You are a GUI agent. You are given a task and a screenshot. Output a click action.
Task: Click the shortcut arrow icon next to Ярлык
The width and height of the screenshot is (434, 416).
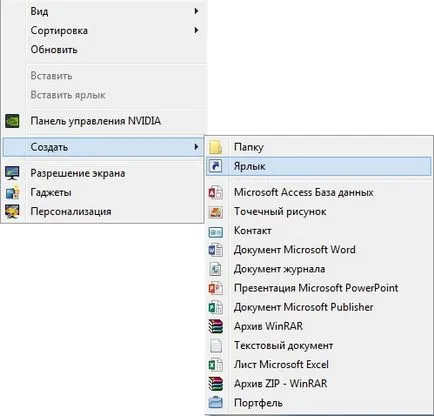pos(216,166)
